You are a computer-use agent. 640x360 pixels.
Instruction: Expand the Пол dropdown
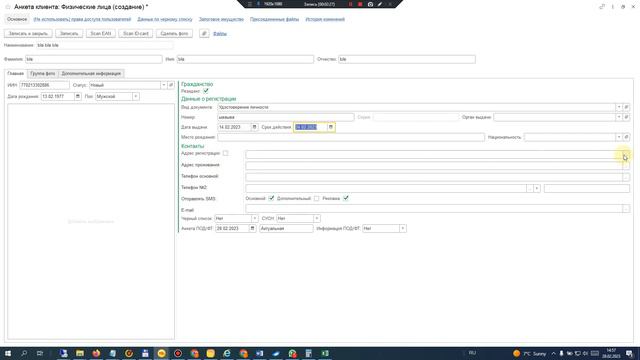tap(136, 96)
